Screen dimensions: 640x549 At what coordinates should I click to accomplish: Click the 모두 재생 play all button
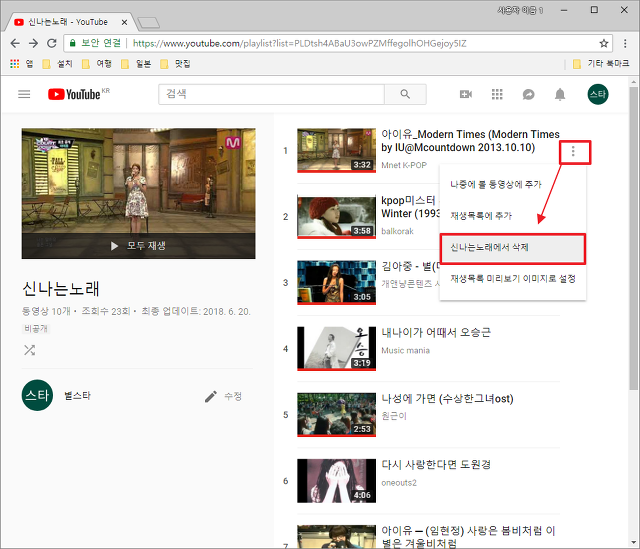(138, 246)
